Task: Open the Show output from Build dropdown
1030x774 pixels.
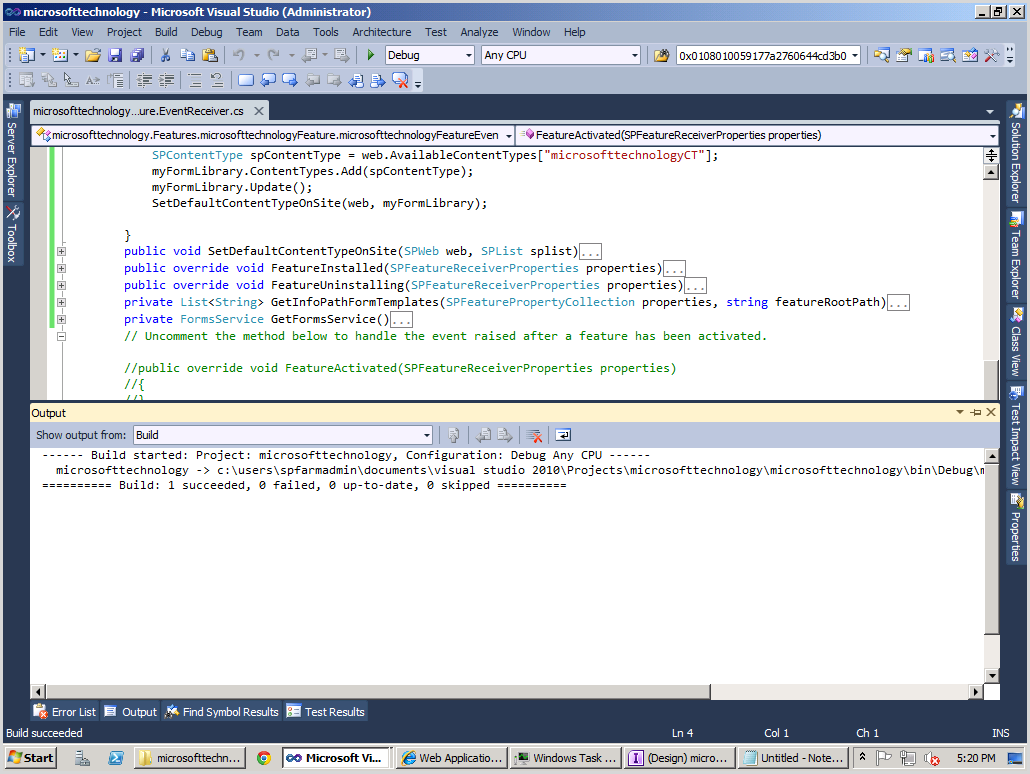Action: tap(426, 435)
